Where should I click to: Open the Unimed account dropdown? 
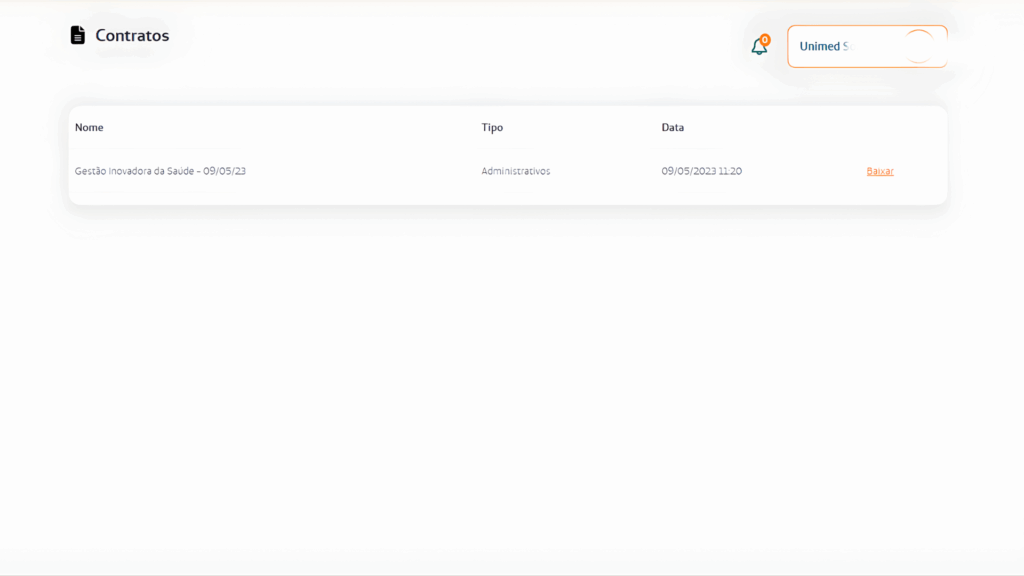click(866, 46)
